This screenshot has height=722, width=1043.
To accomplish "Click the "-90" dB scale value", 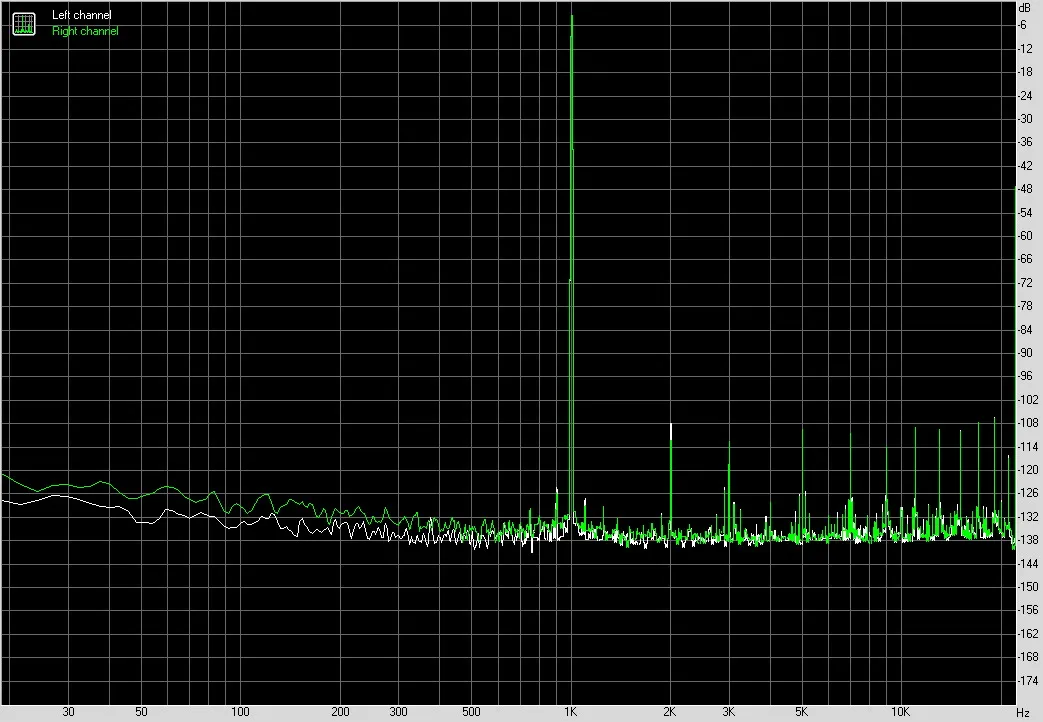I will (1025, 353).
